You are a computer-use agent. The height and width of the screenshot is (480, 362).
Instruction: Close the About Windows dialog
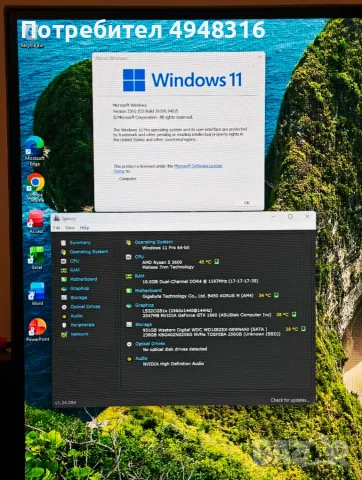pos(260,57)
